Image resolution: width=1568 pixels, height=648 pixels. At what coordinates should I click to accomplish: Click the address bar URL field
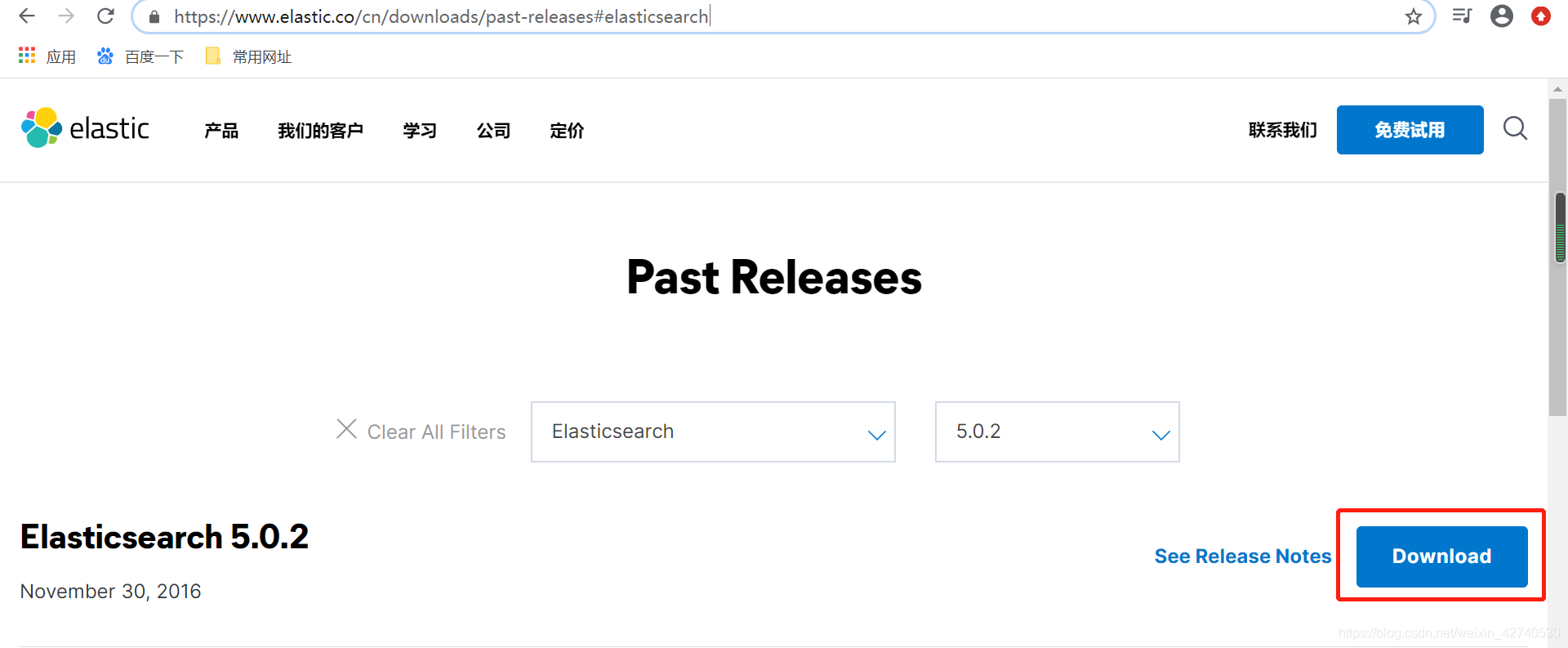[x=784, y=16]
